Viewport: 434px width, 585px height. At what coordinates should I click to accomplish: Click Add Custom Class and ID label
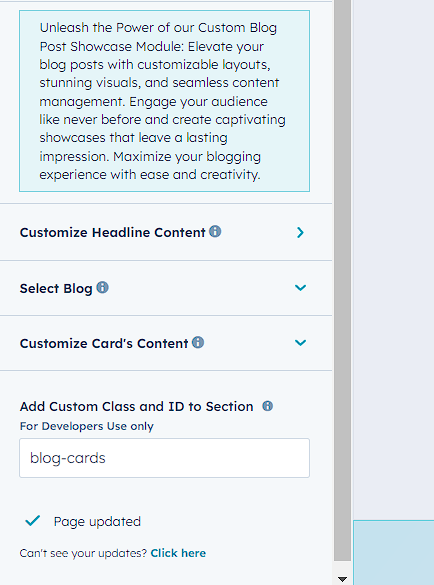136,406
